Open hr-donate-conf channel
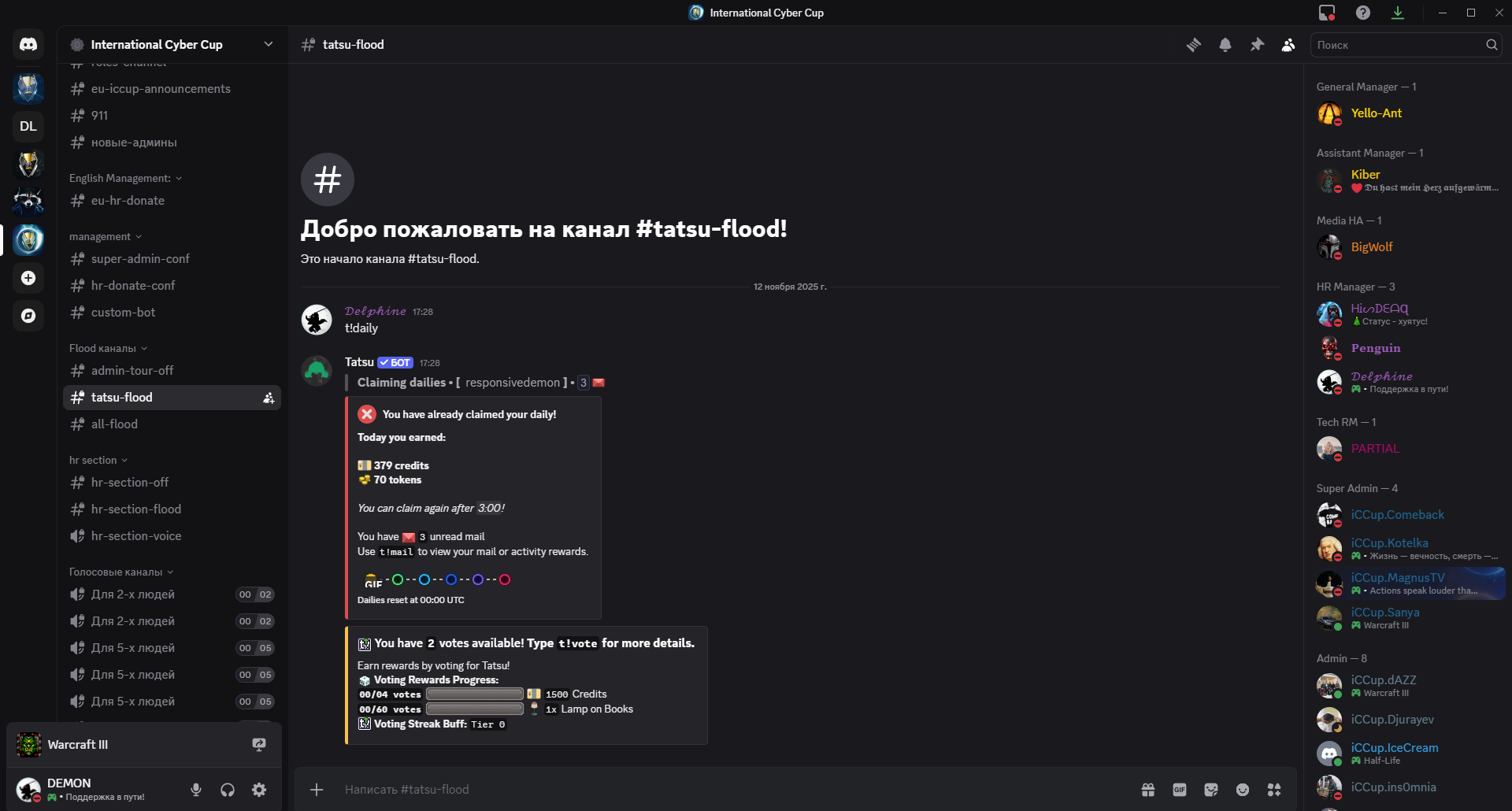The image size is (1512, 811). [x=172, y=286]
